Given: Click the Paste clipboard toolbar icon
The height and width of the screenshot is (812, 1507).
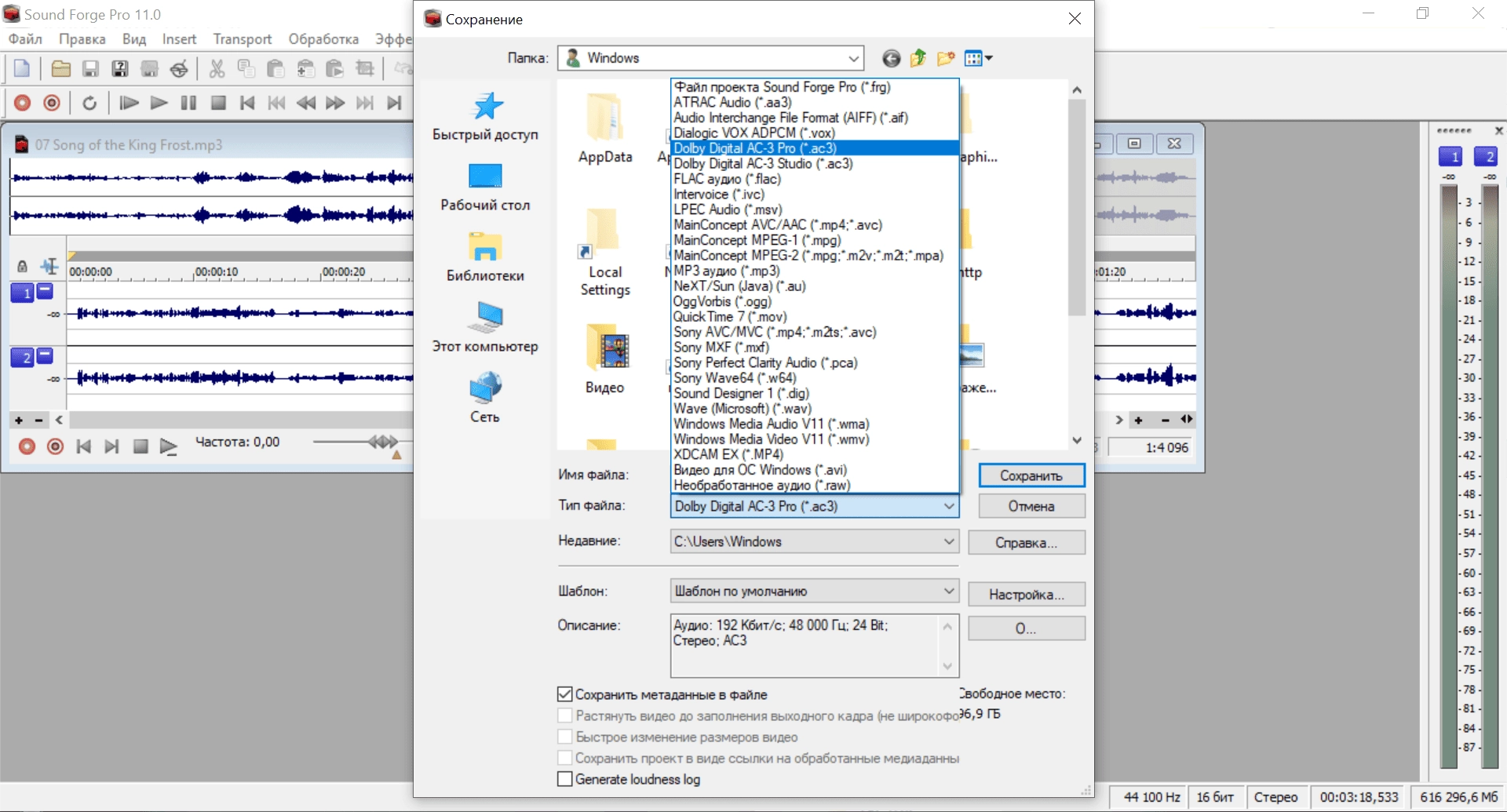Looking at the screenshot, I should [275, 69].
